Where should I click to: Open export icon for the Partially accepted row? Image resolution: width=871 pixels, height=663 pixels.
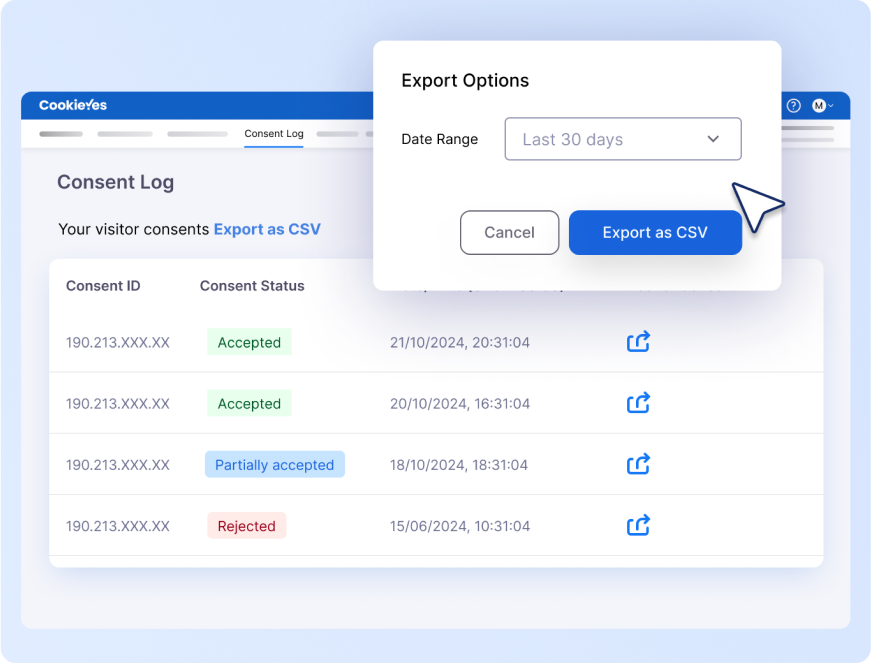[x=638, y=464]
